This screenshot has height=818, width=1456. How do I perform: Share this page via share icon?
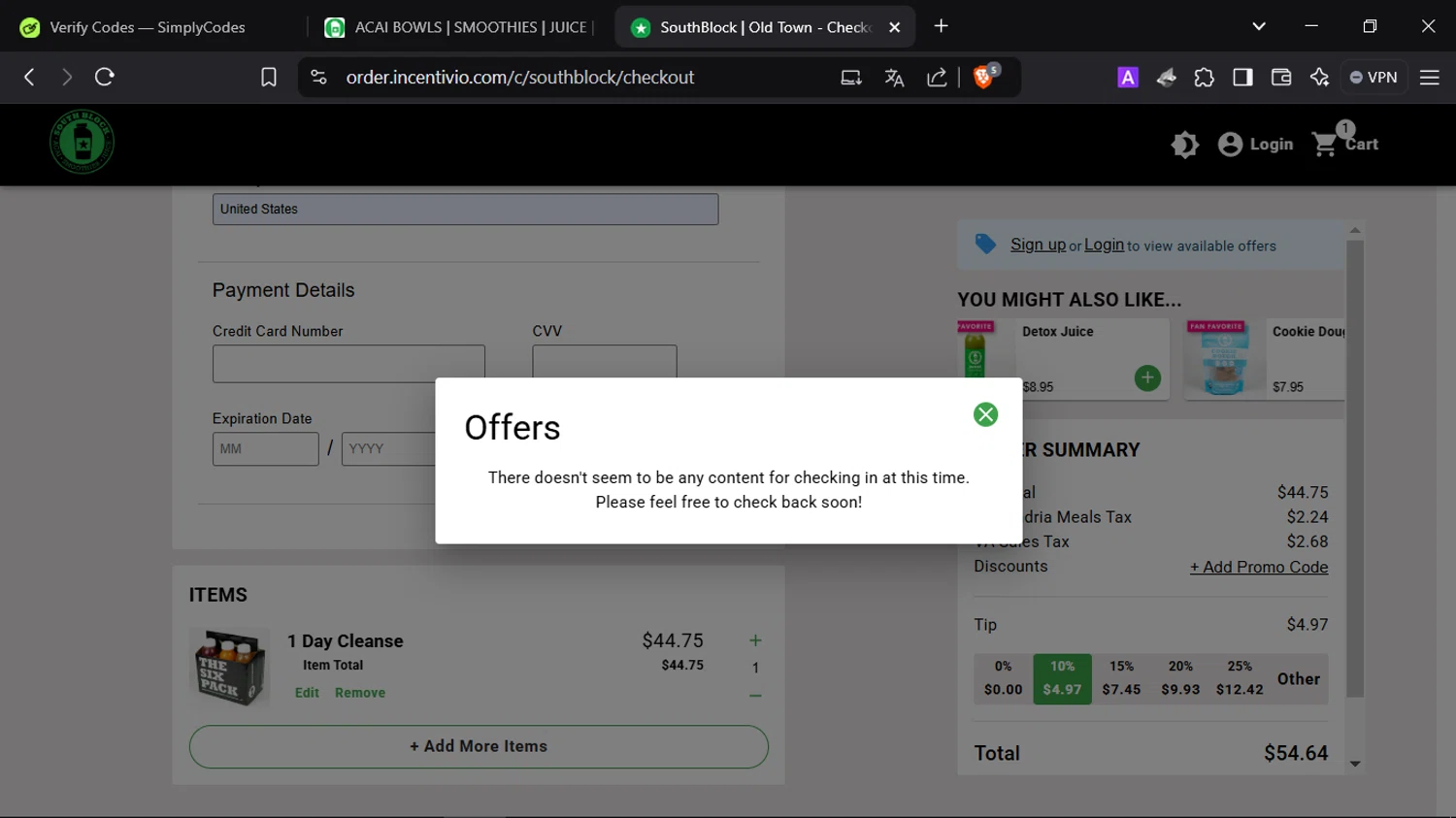(x=937, y=78)
